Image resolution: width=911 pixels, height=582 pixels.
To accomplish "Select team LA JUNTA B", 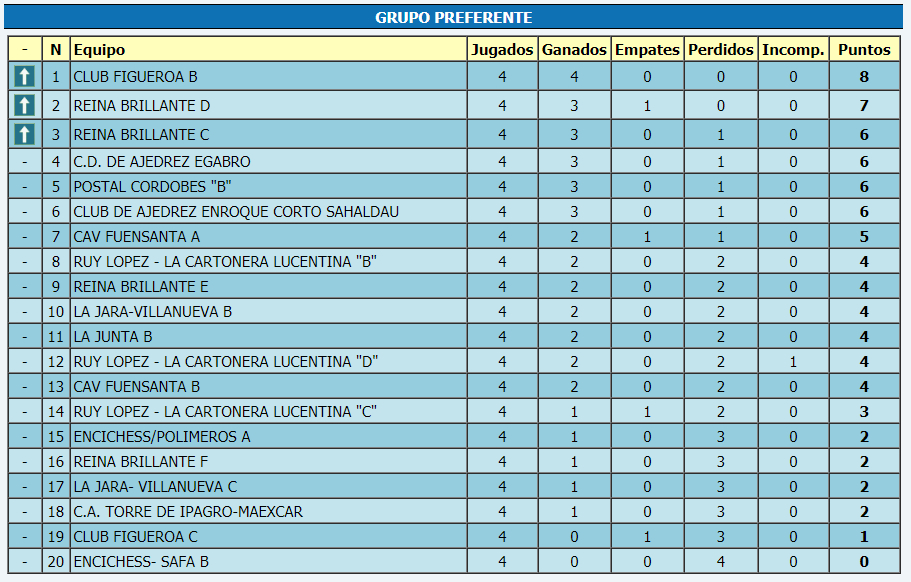I will pyautogui.click(x=113, y=336).
